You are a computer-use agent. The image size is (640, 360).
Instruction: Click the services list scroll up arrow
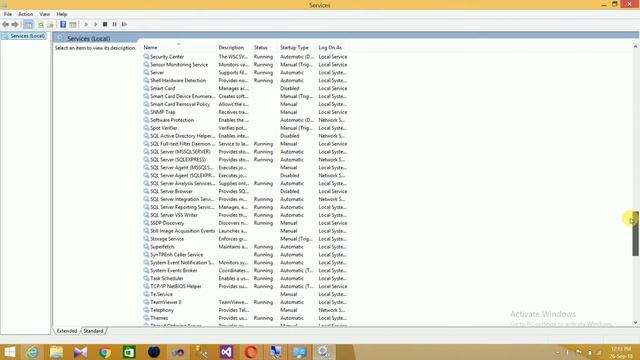[x=636, y=47]
